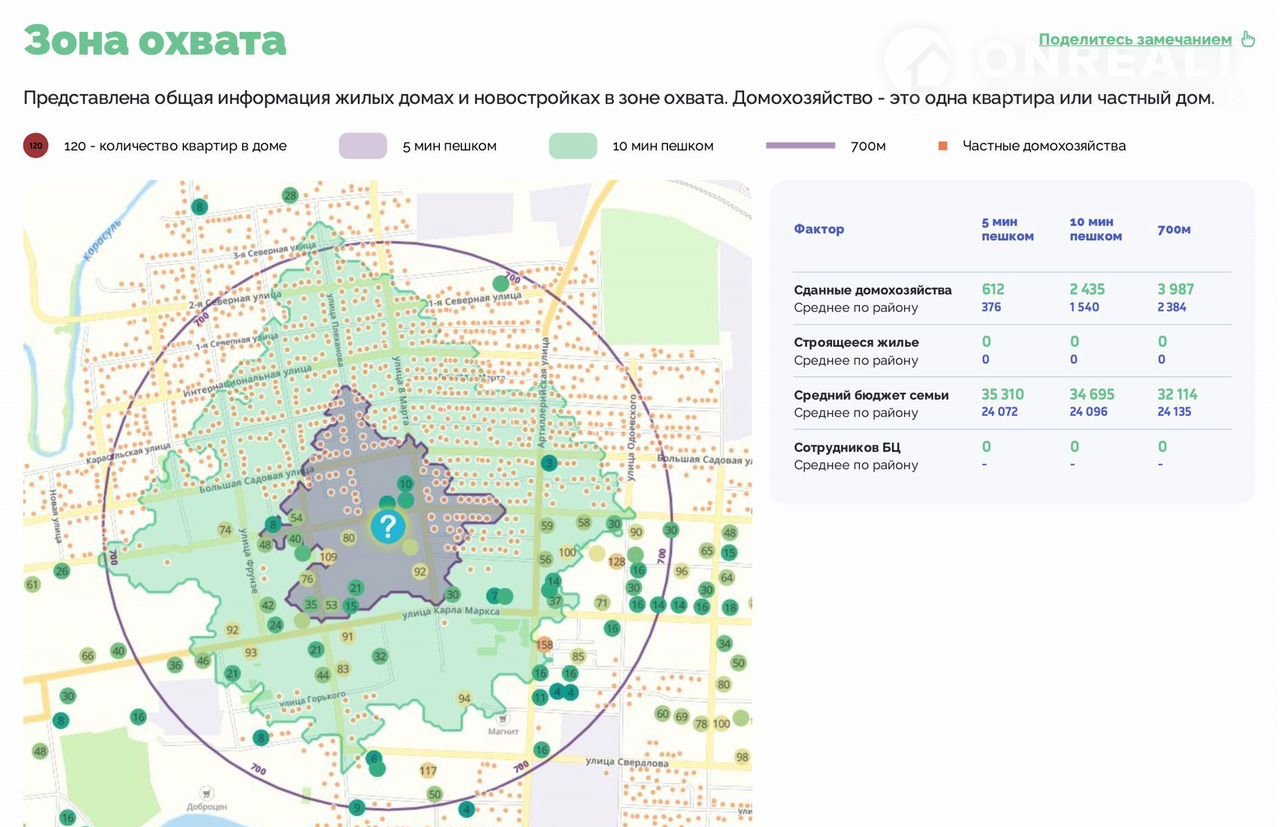This screenshot has width=1280, height=827.
Task: Click the 35 310 average family budget value
Action: (1002, 395)
